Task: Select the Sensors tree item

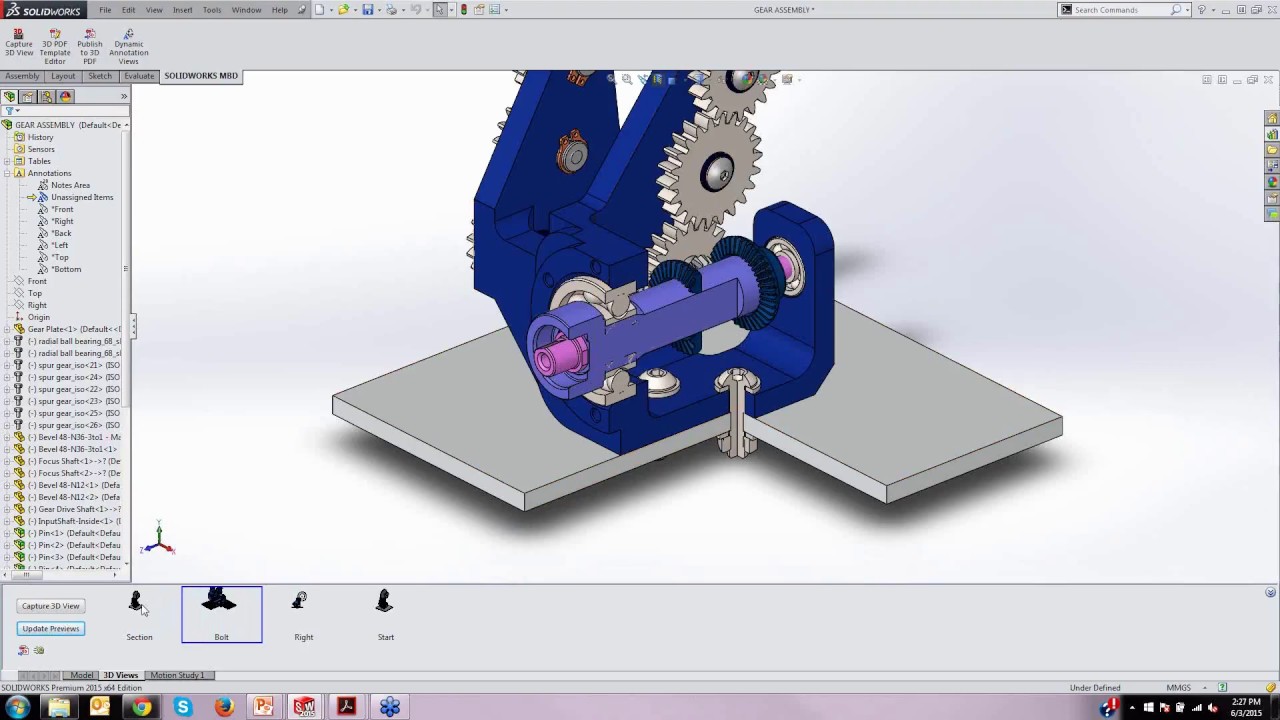Action: click(x=41, y=149)
